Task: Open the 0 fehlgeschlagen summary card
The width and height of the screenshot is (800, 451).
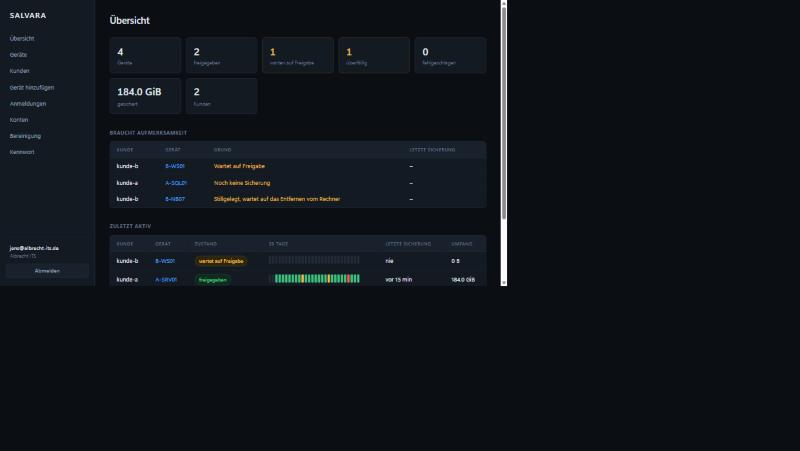Action: tap(451, 55)
